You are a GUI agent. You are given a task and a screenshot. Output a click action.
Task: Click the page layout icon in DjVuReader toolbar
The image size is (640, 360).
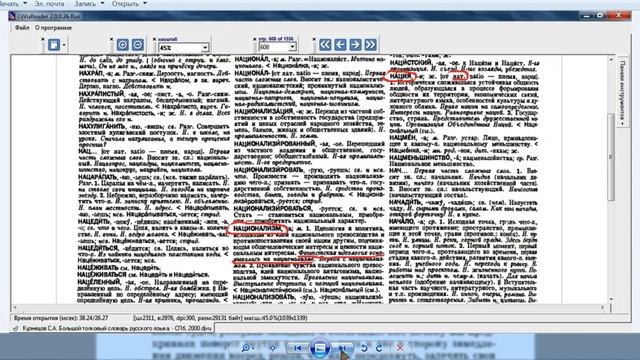(53, 44)
